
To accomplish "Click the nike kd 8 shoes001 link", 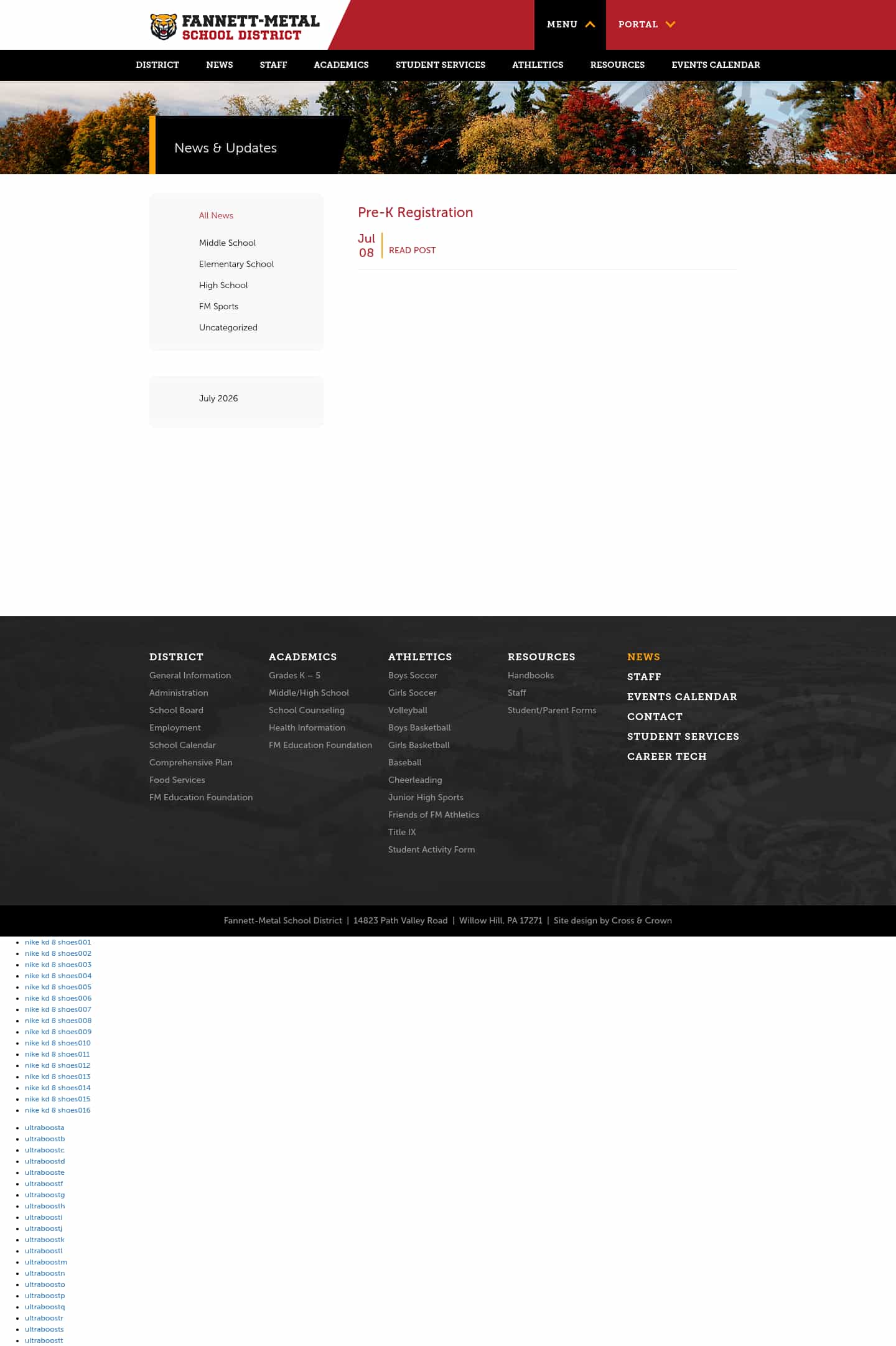I will pos(58,942).
